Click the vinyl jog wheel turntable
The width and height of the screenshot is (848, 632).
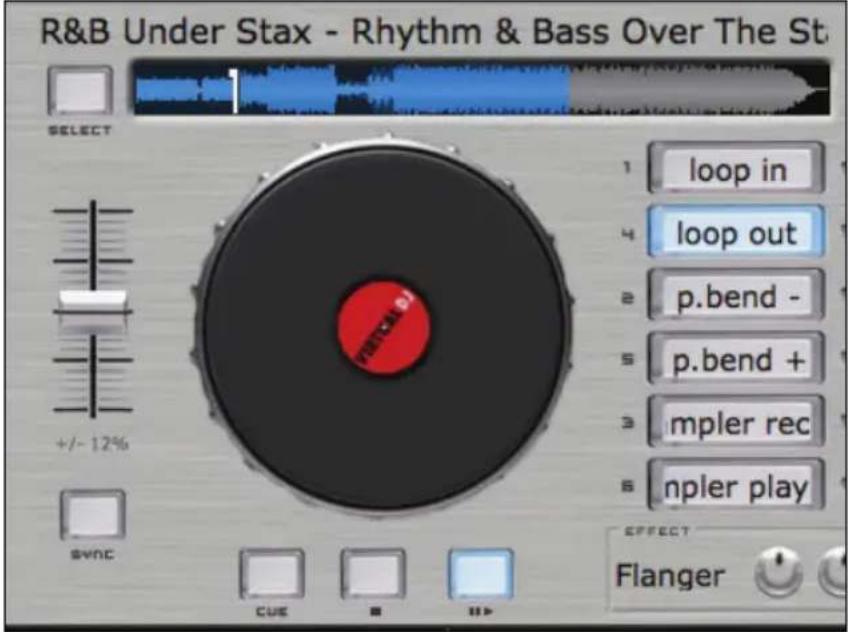[x=382, y=327]
